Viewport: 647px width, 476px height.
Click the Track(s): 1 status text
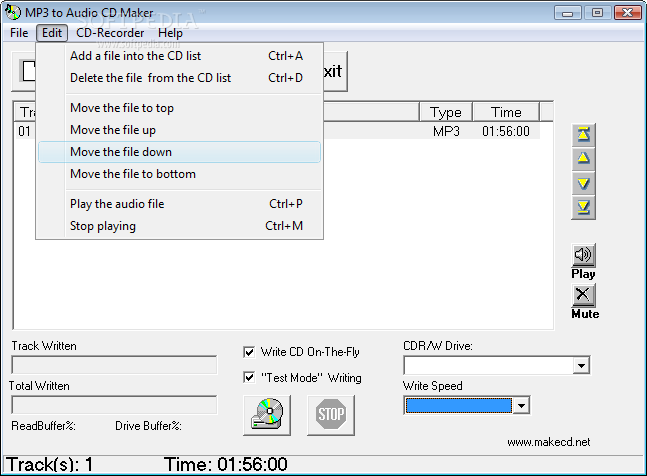click(49, 464)
